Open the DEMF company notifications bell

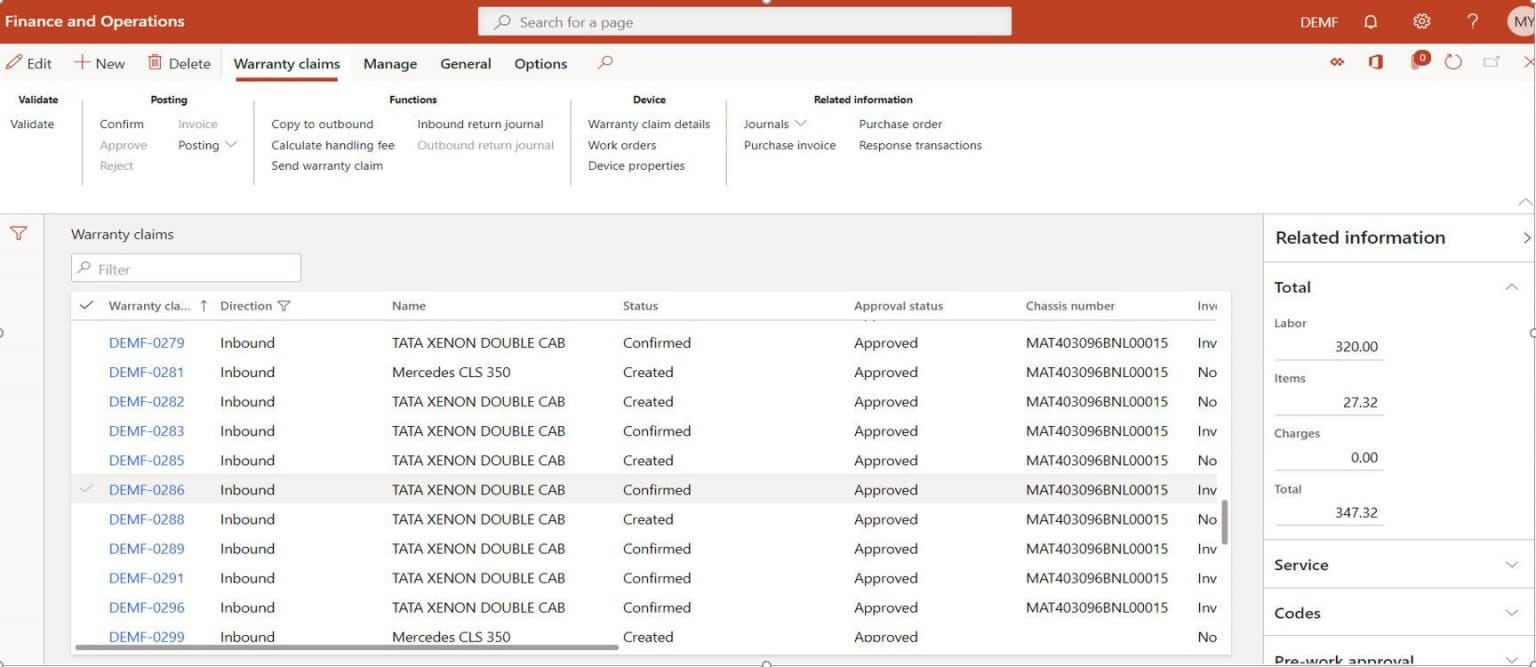(x=1370, y=21)
